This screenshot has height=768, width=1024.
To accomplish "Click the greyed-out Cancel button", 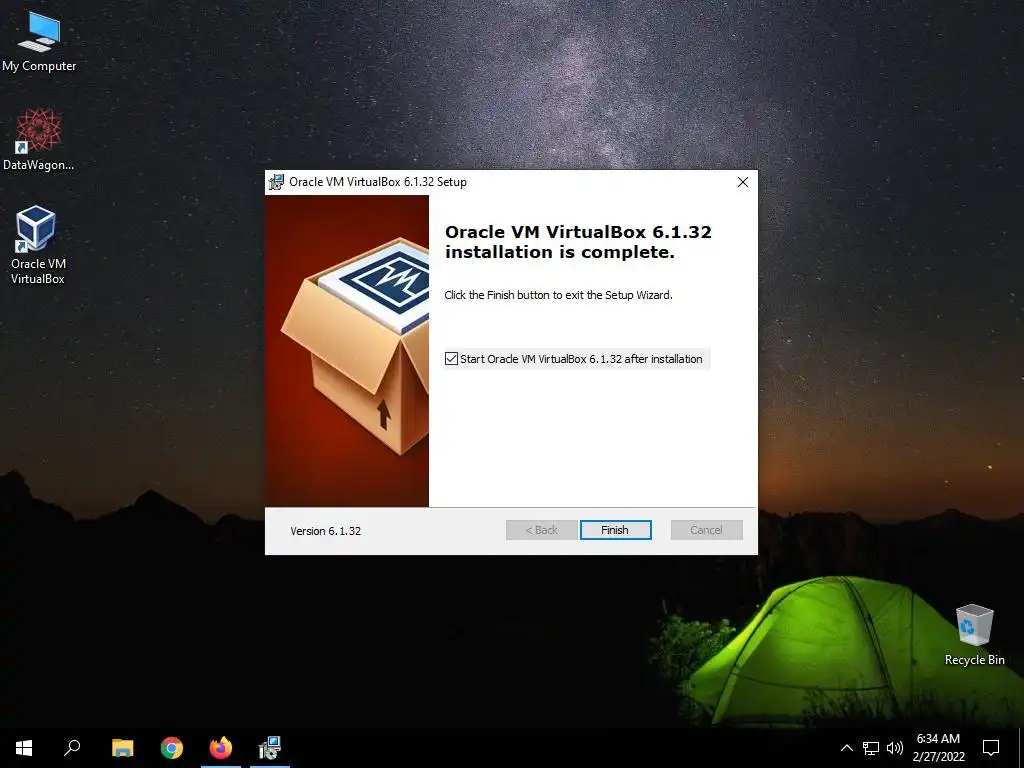I will [x=706, y=530].
